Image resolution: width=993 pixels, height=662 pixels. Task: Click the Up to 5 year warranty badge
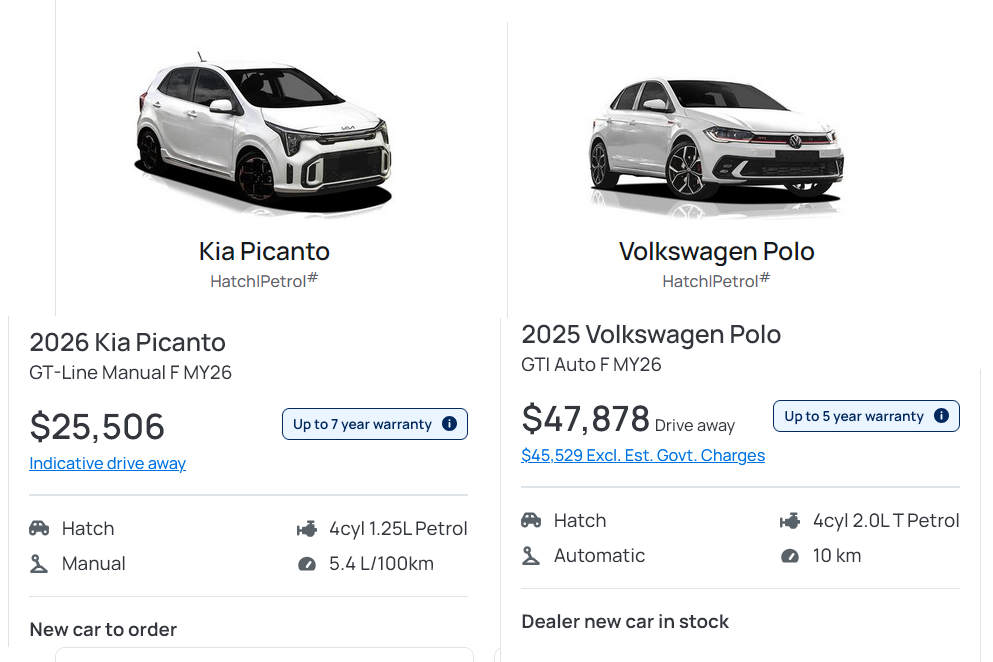pos(853,416)
